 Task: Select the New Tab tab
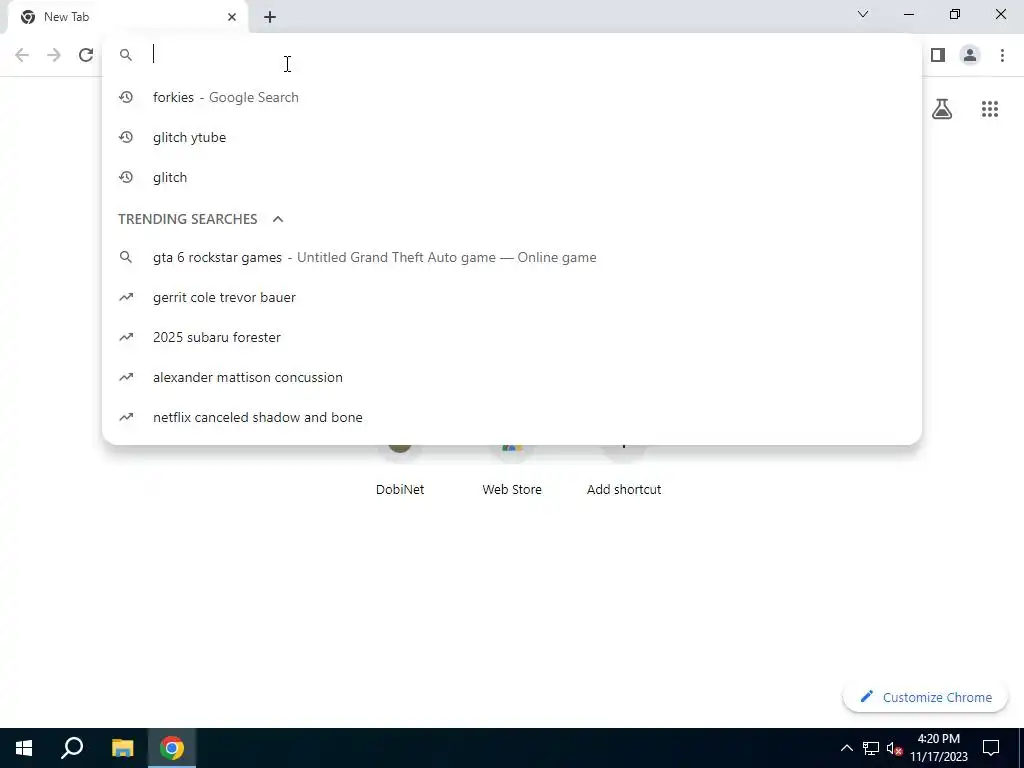[x=127, y=17]
